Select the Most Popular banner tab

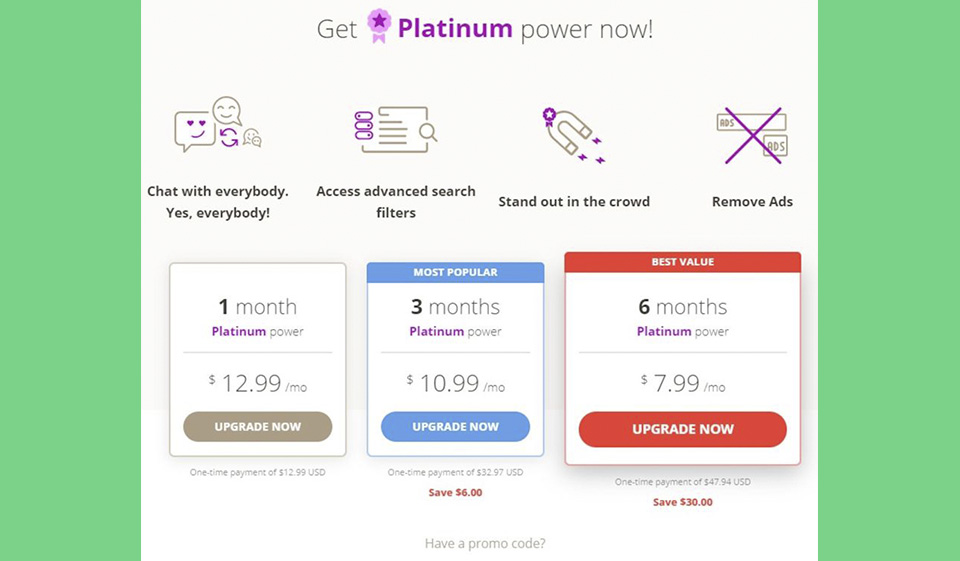455,272
